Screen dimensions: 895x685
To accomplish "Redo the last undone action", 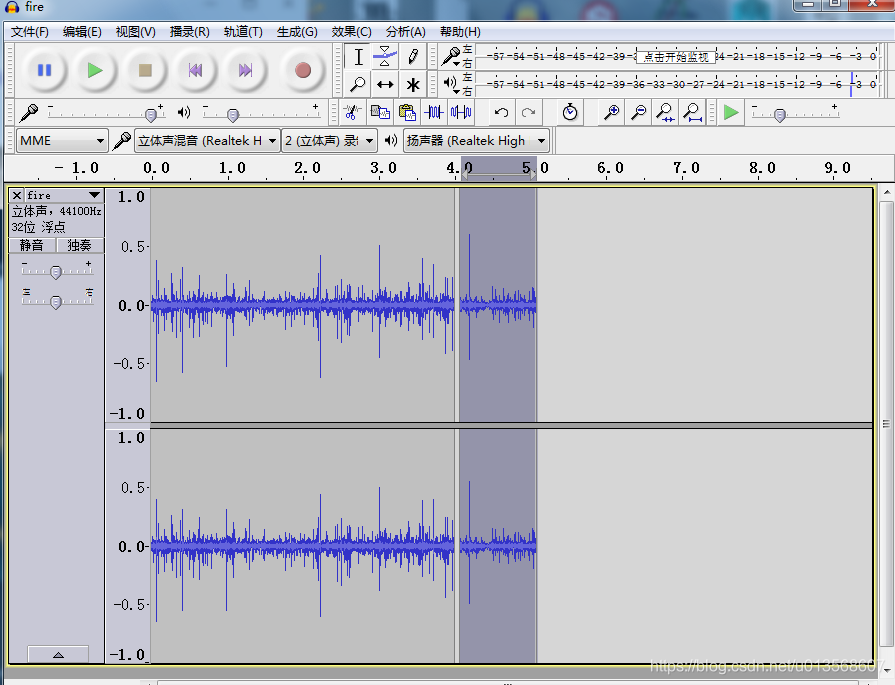I will tap(529, 112).
